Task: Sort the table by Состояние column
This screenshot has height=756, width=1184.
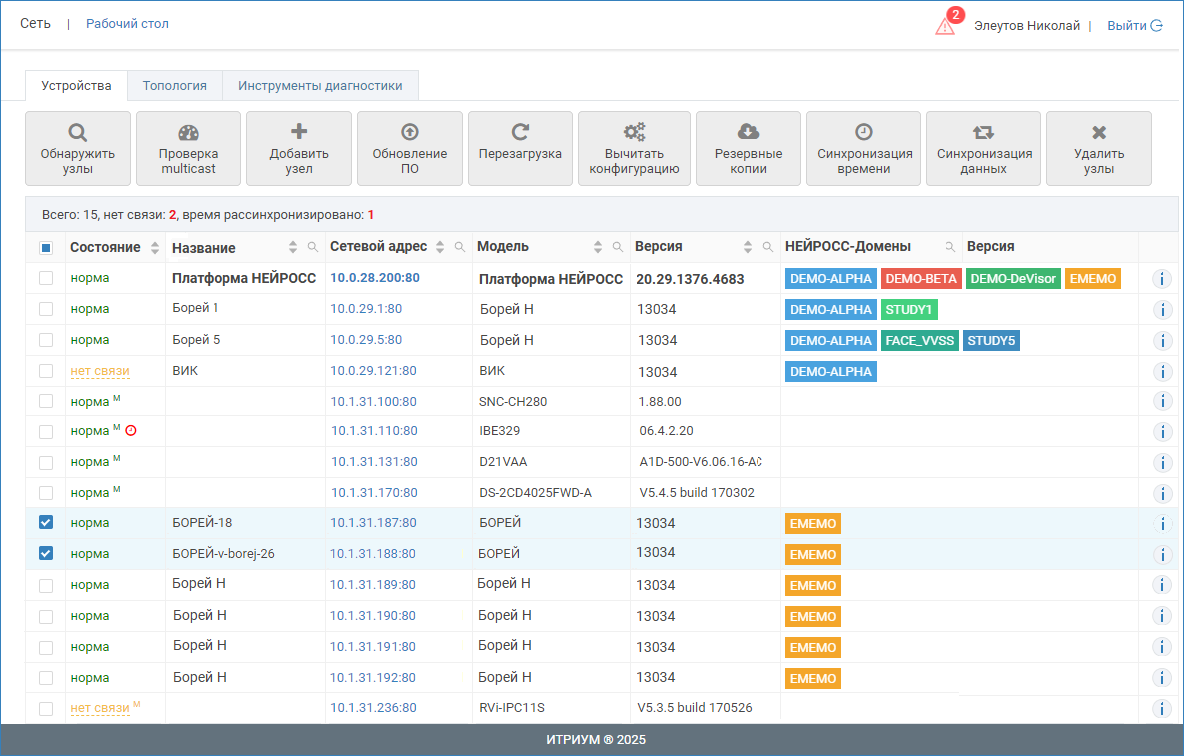Action: 155,248
